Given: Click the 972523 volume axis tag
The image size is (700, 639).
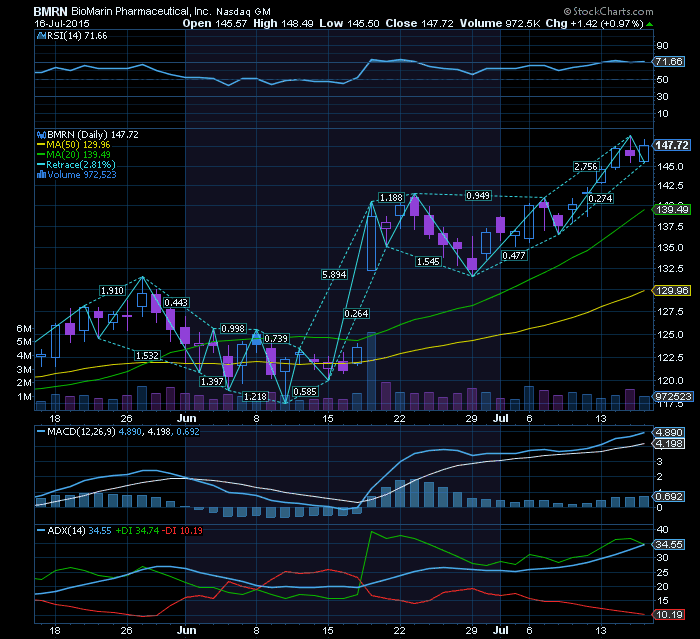Looking at the screenshot, I should [673, 397].
